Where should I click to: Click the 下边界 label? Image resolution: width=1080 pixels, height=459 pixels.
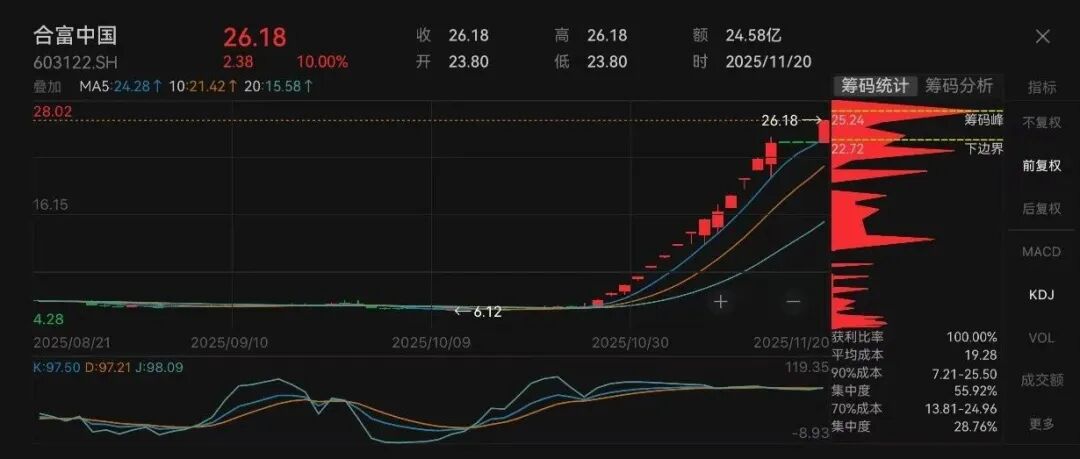coord(984,148)
